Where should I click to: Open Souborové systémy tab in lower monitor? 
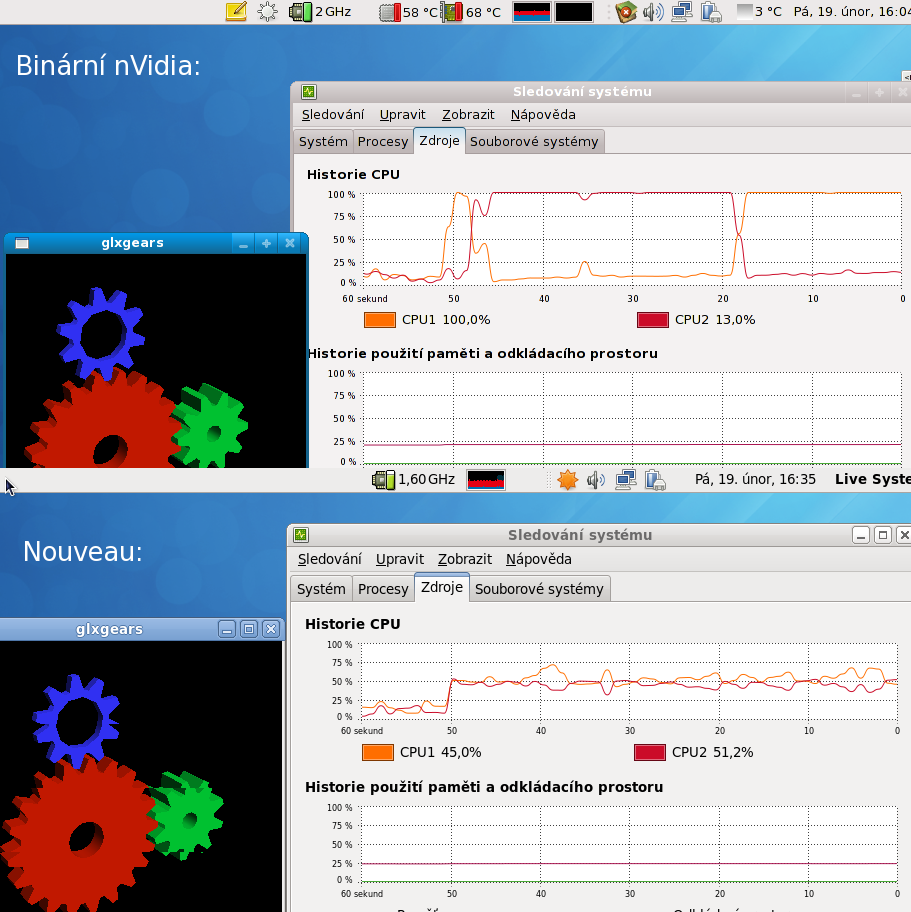pyautogui.click(x=539, y=589)
